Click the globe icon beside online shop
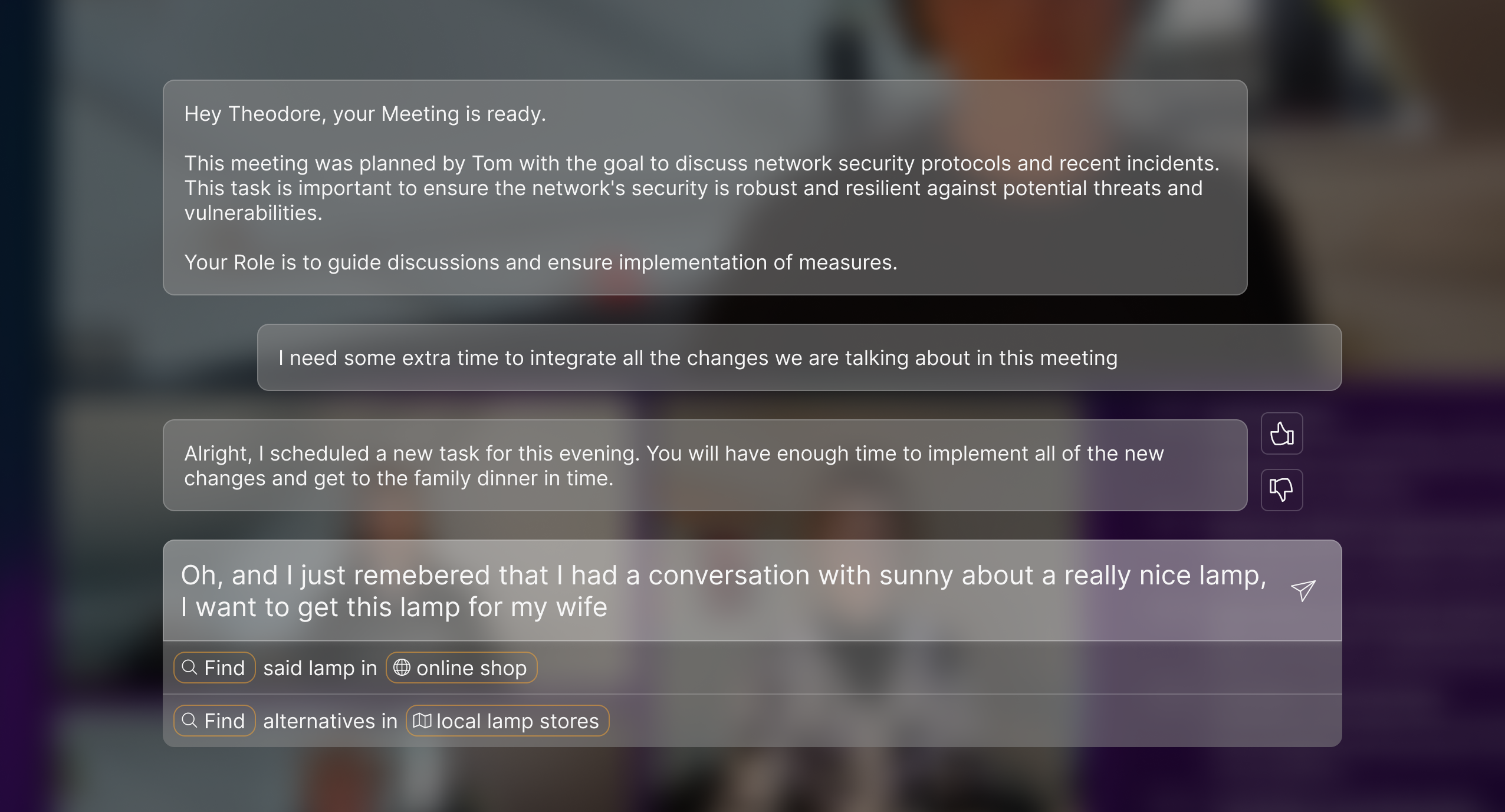Viewport: 1505px width, 812px height. 402,668
